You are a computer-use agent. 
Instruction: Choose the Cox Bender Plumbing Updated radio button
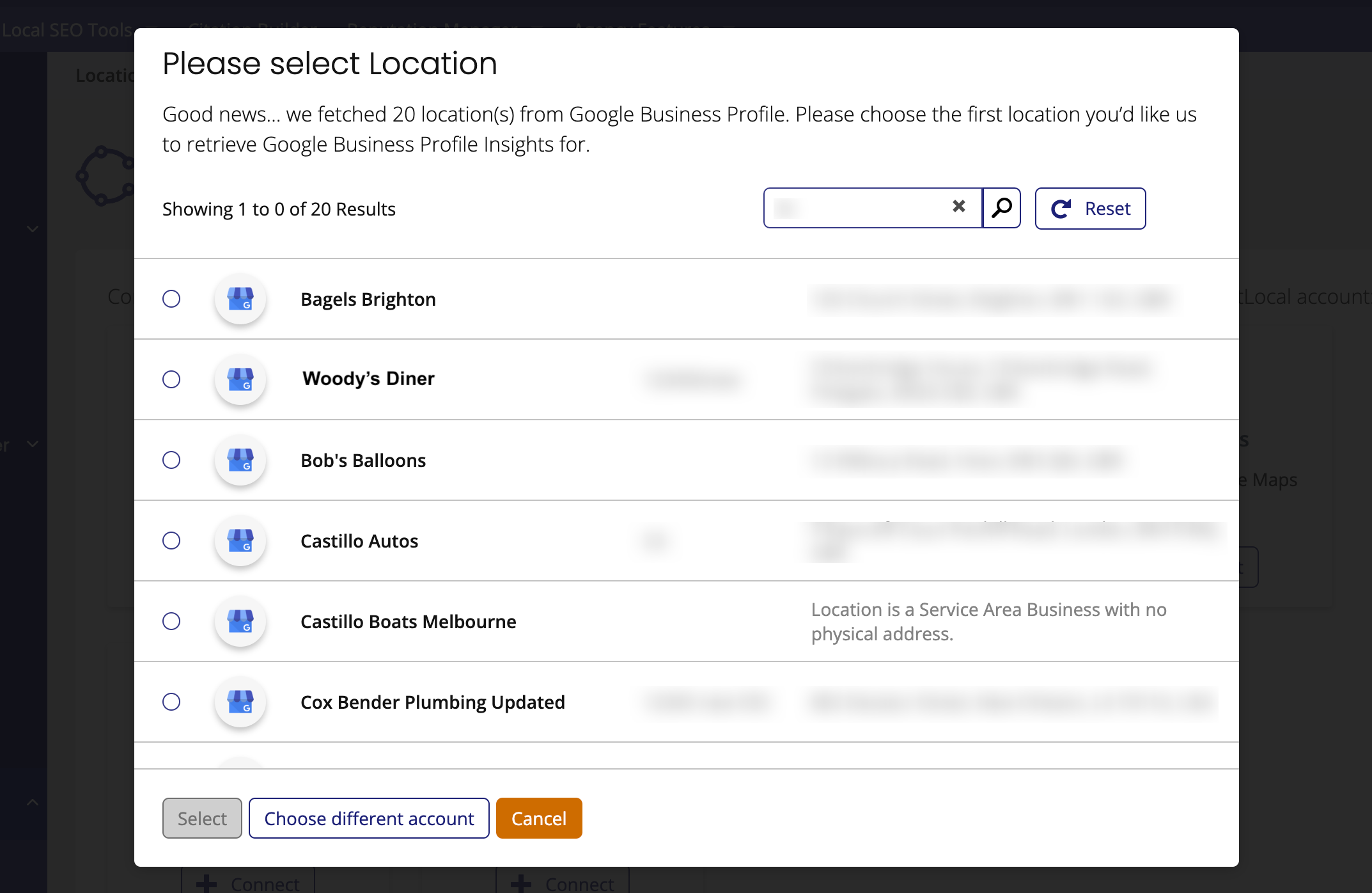171,702
